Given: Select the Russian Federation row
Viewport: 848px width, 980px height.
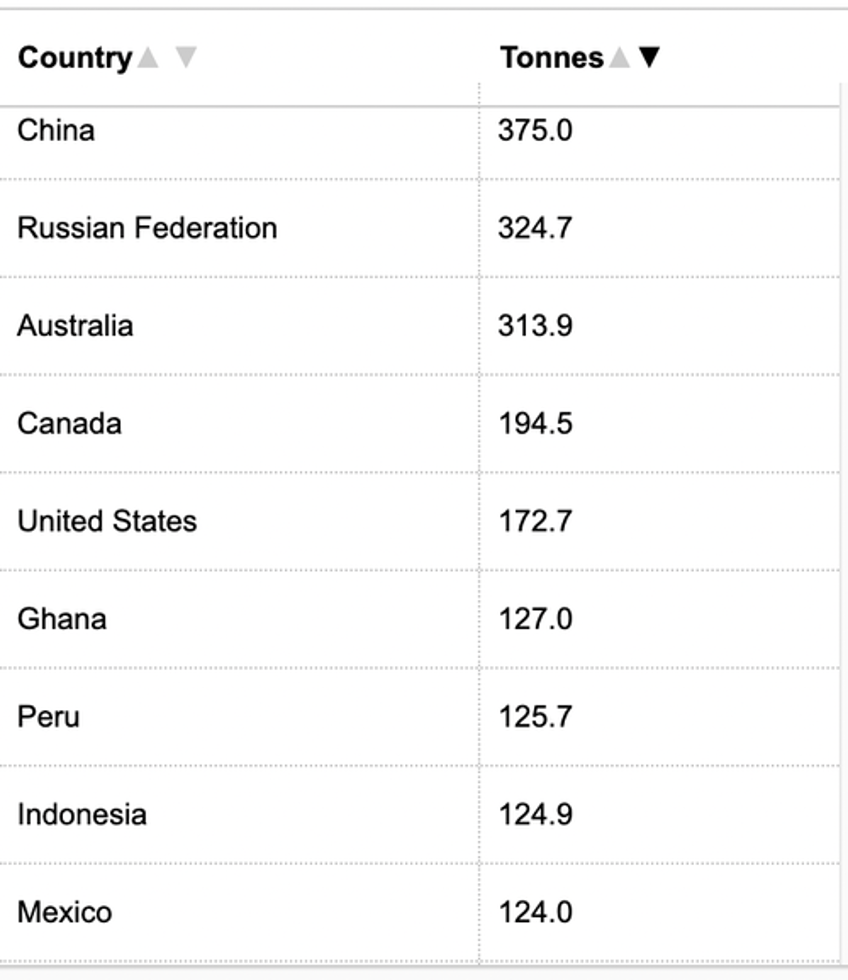Looking at the screenshot, I should [x=420, y=228].
